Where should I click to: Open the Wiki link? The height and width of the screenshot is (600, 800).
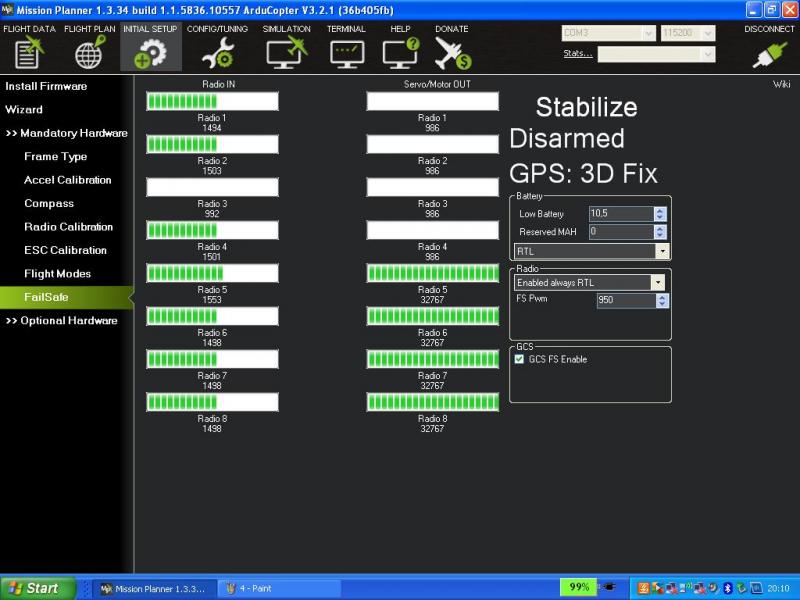[x=781, y=85]
